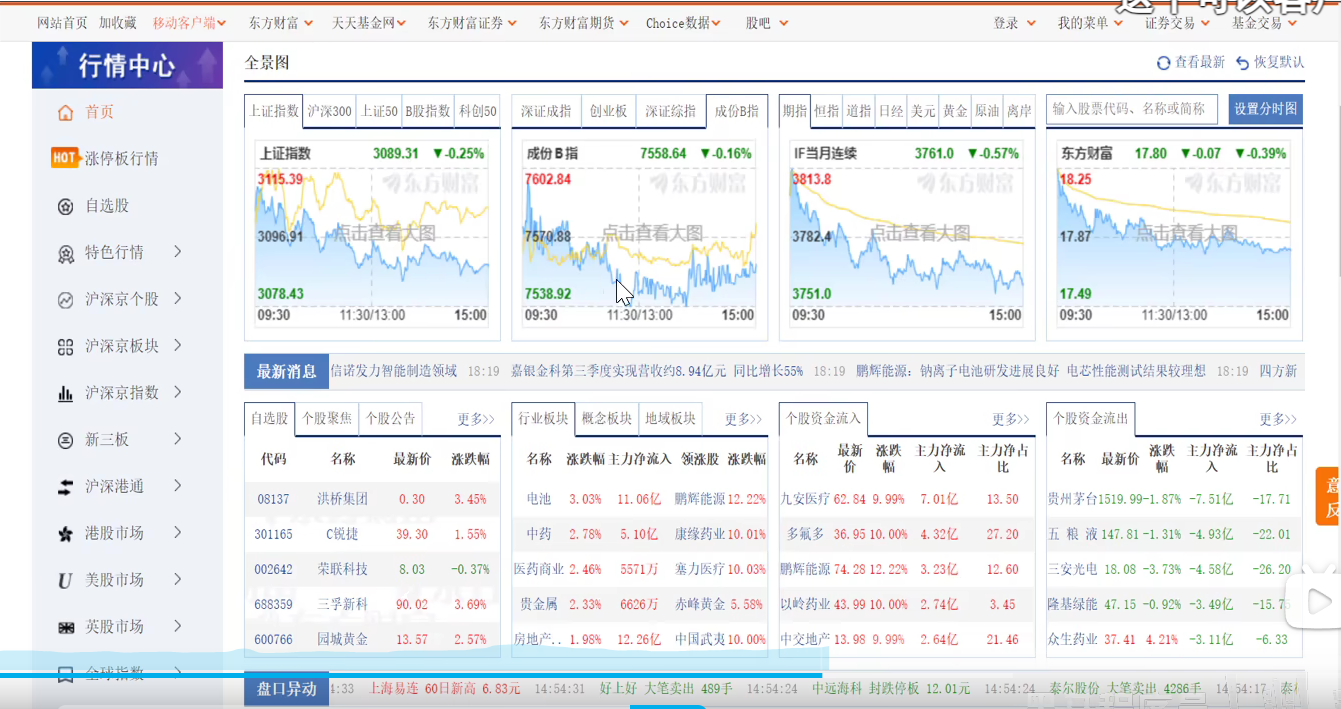
Task: Click the video play button at right edge
Action: (x=1319, y=601)
